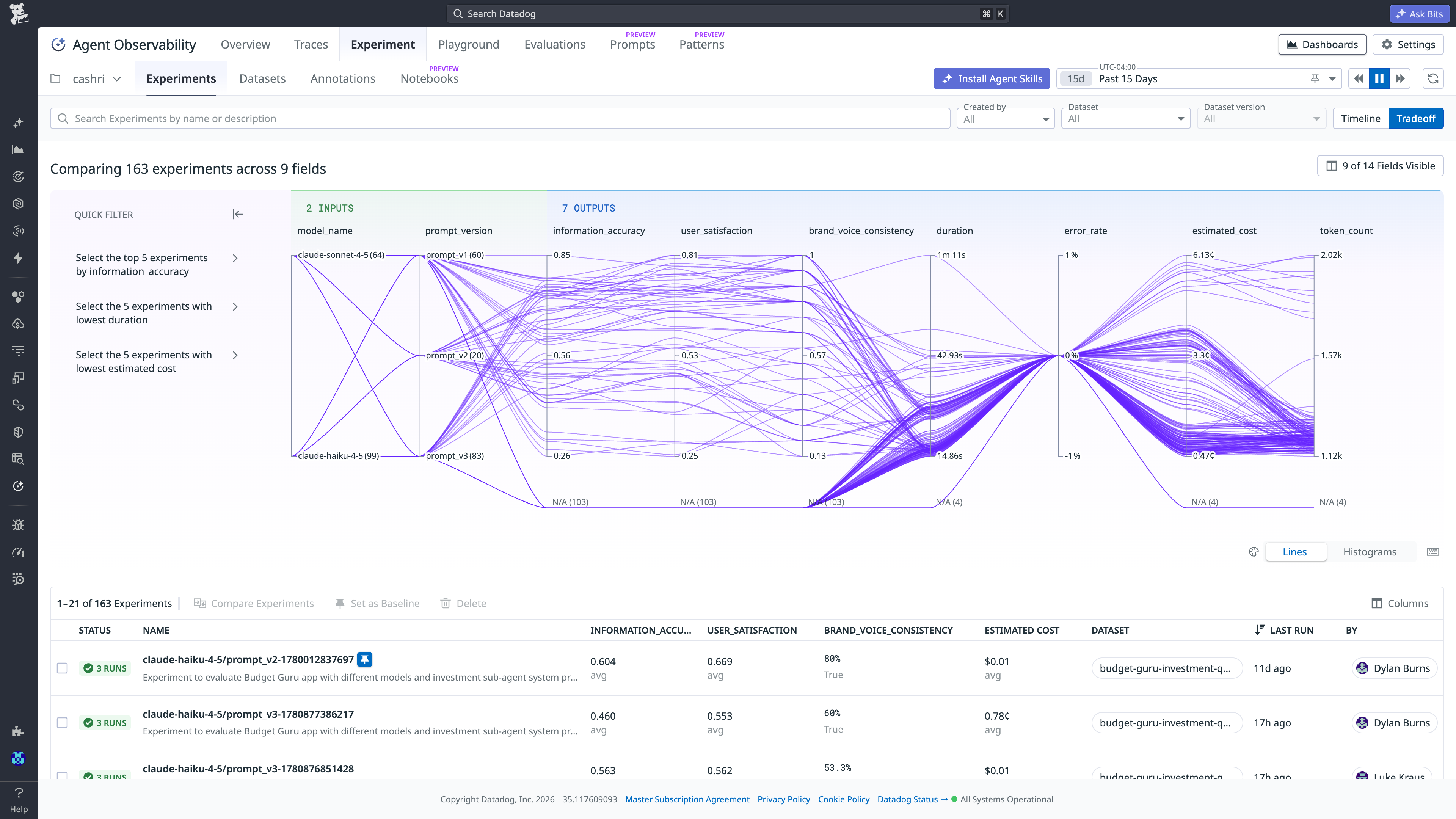Open the chart color palette options

(1254, 552)
